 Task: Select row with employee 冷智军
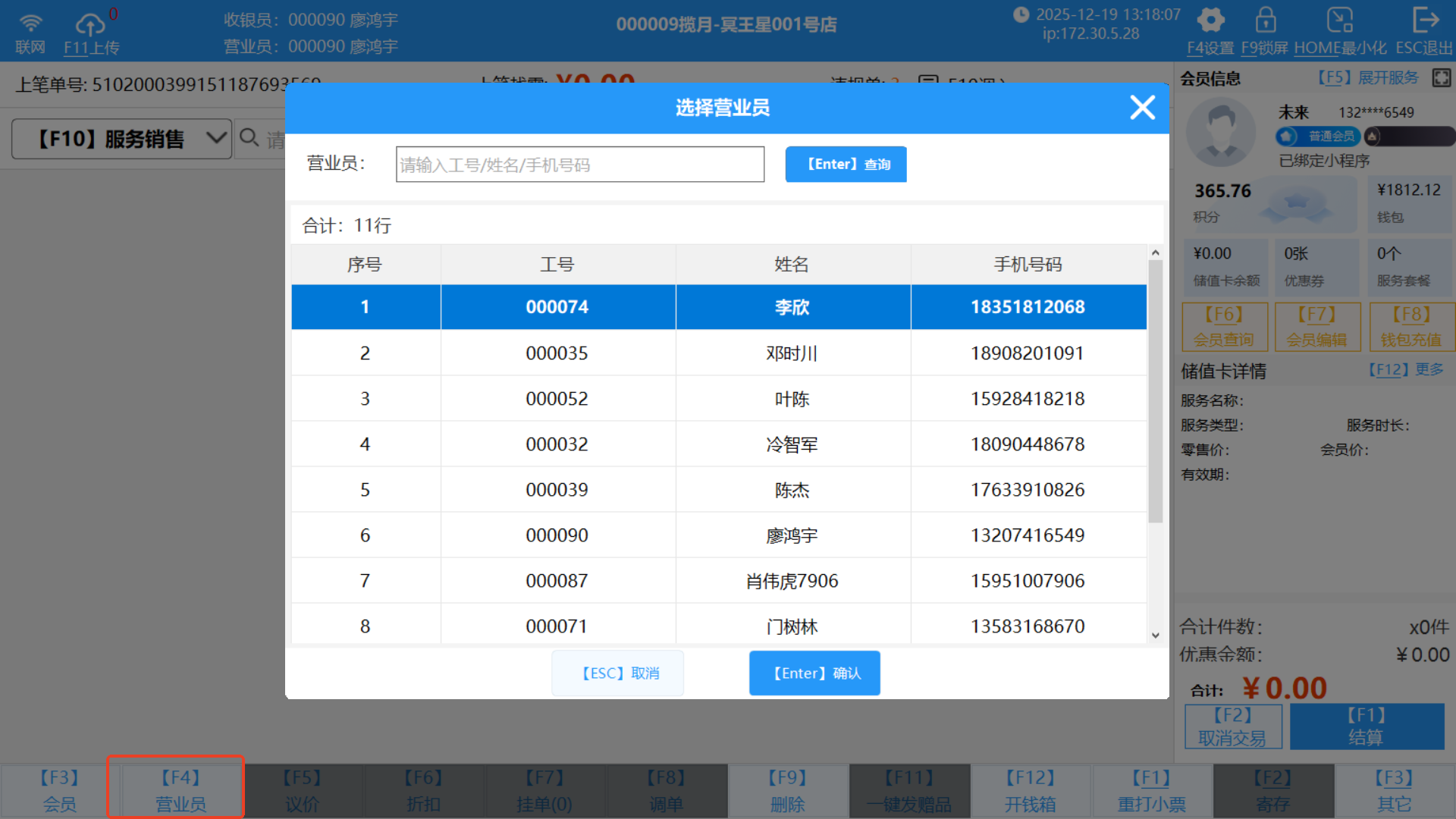719,444
